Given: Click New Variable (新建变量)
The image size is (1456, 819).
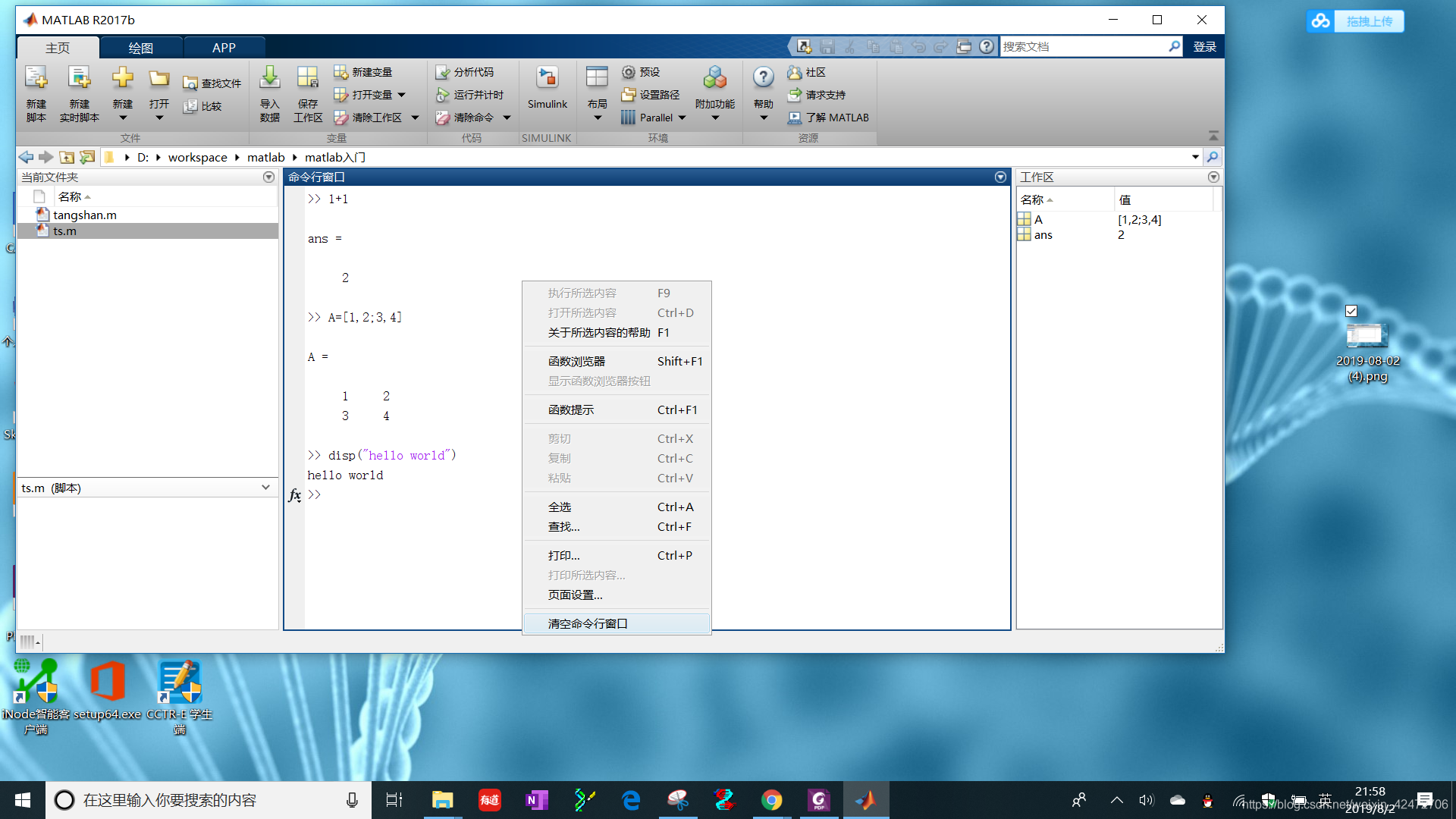Looking at the screenshot, I should (x=363, y=72).
